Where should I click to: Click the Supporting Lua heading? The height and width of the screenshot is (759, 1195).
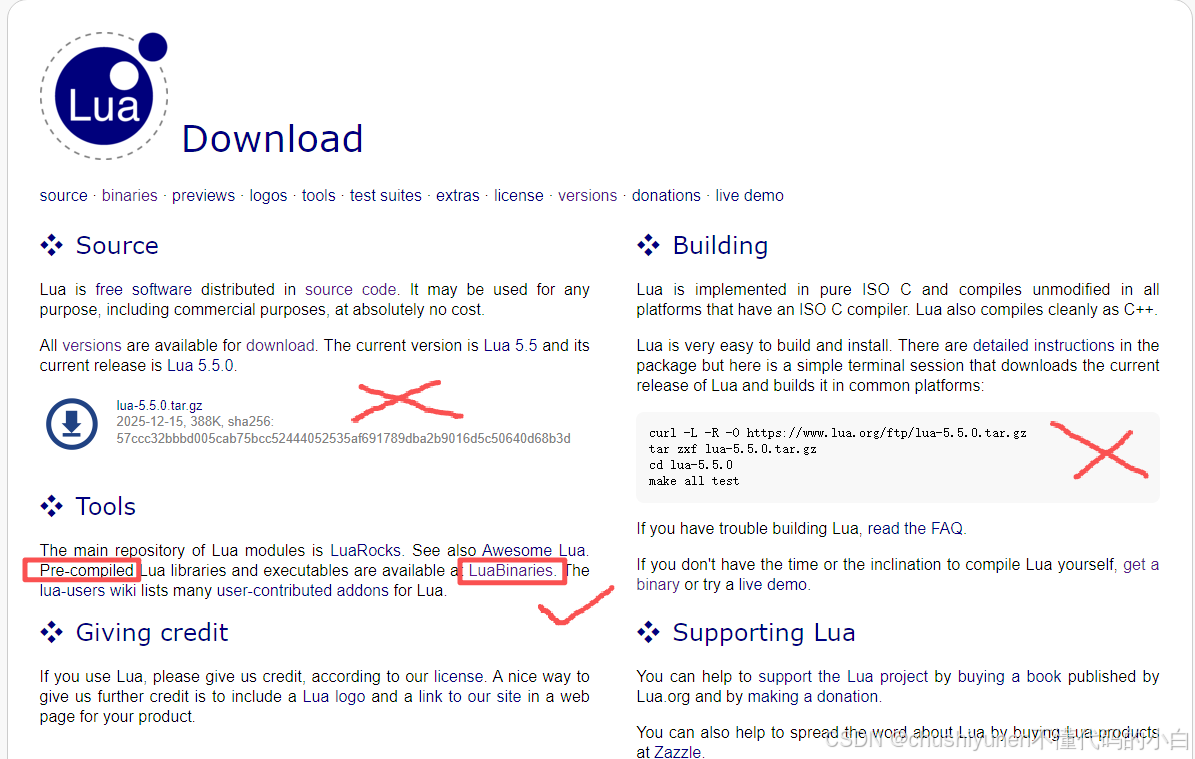[x=764, y=632]
